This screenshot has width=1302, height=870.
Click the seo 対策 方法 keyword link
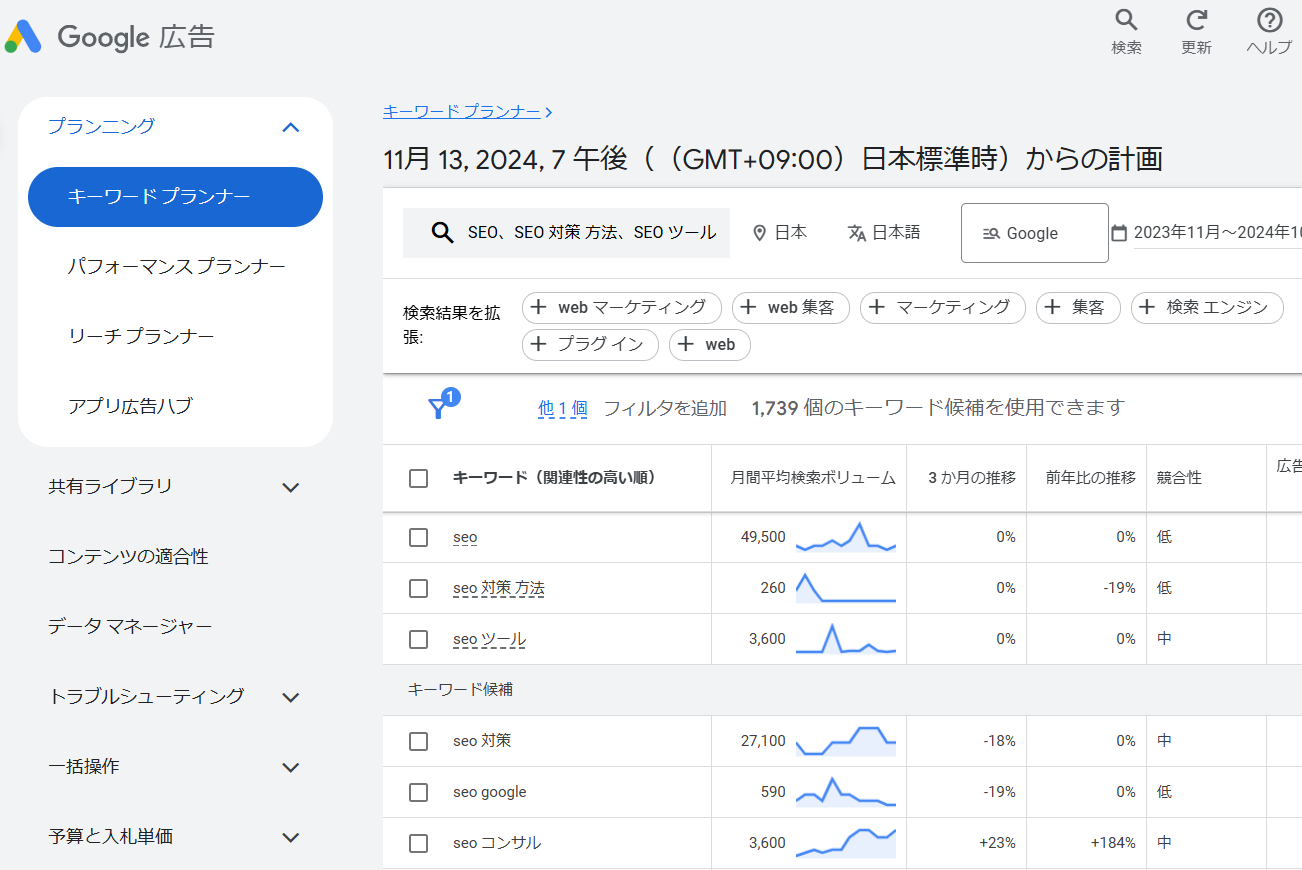[499, 588]
